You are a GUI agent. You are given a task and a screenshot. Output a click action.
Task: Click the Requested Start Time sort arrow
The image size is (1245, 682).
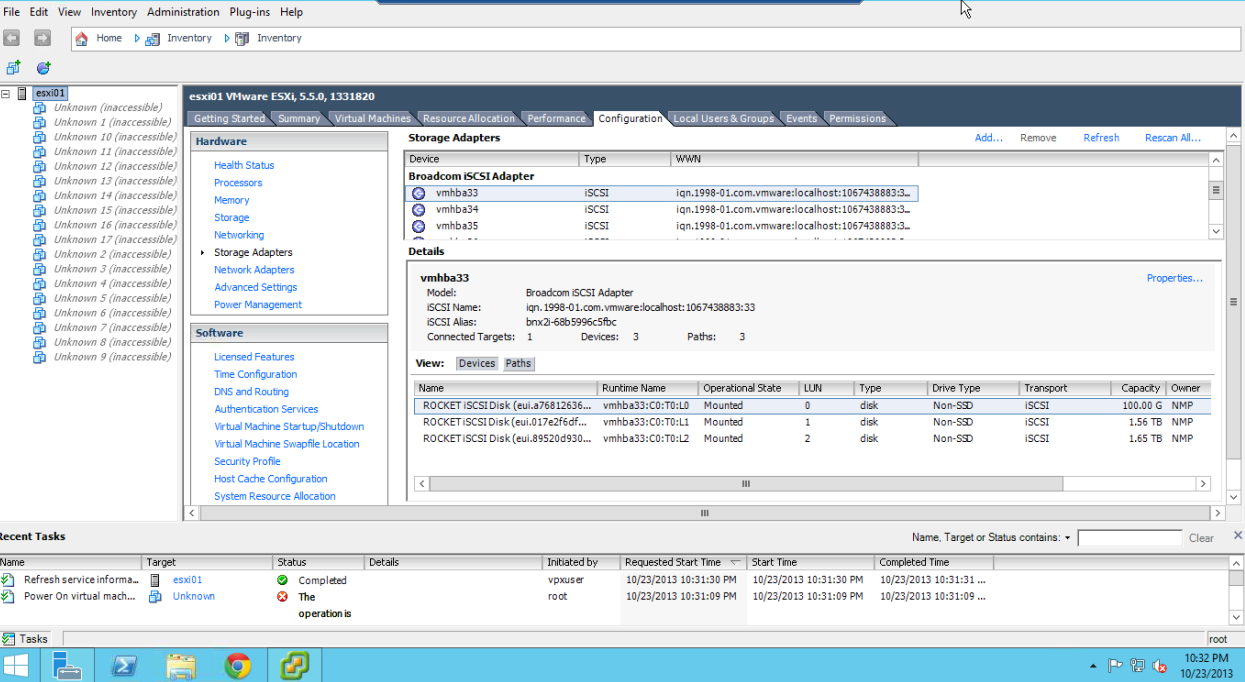735,563
